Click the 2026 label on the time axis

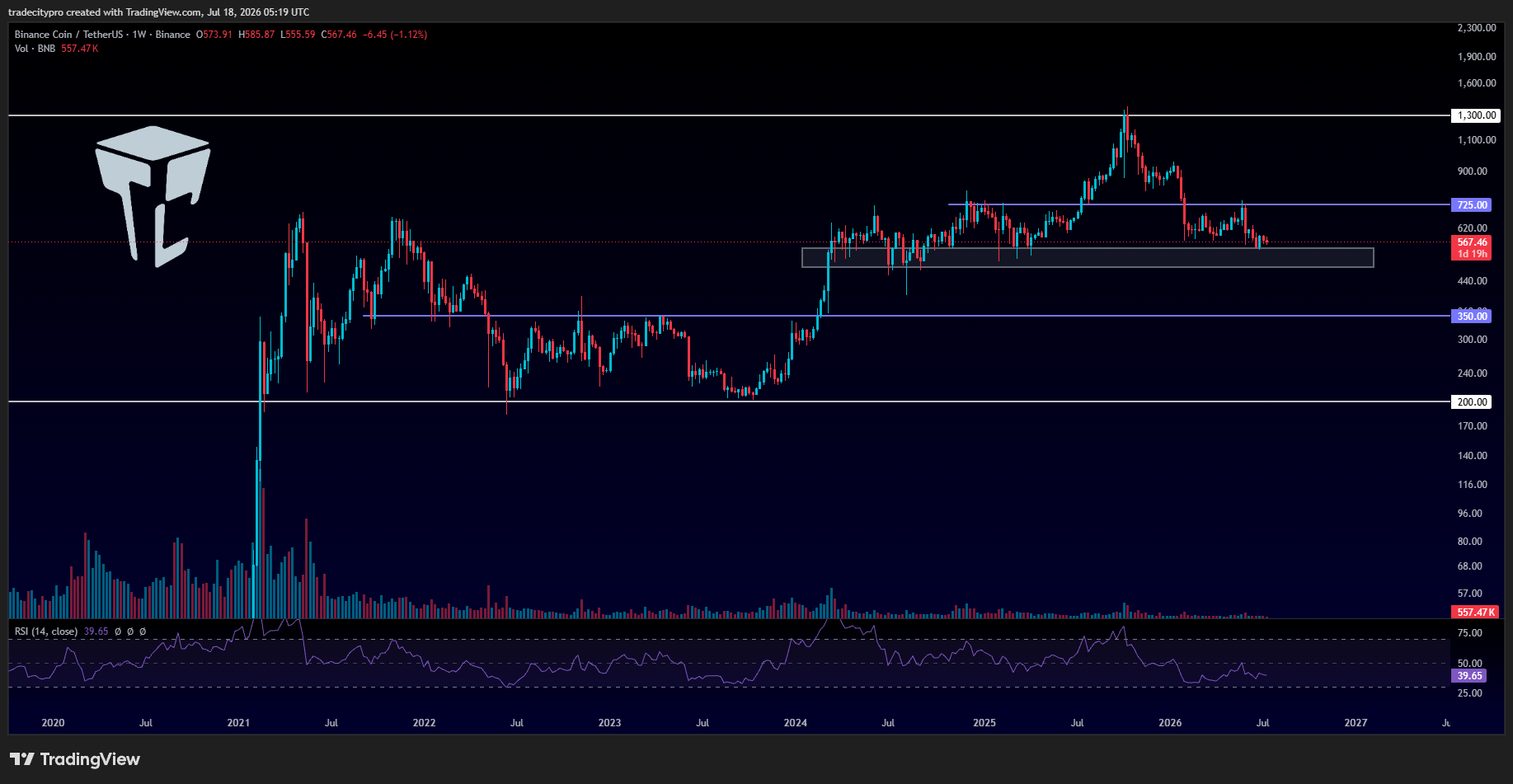point(1170,723)
